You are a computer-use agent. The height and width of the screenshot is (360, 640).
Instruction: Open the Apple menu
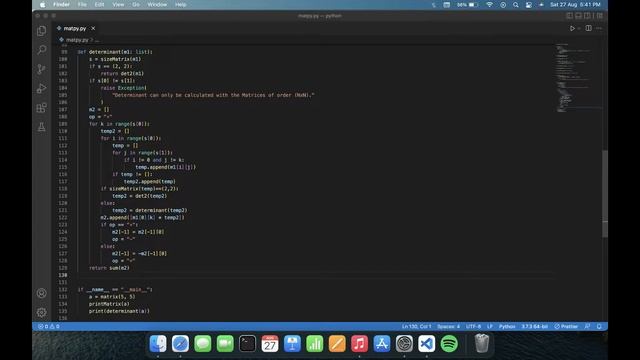pyautogui.click(x=42, y=5)
